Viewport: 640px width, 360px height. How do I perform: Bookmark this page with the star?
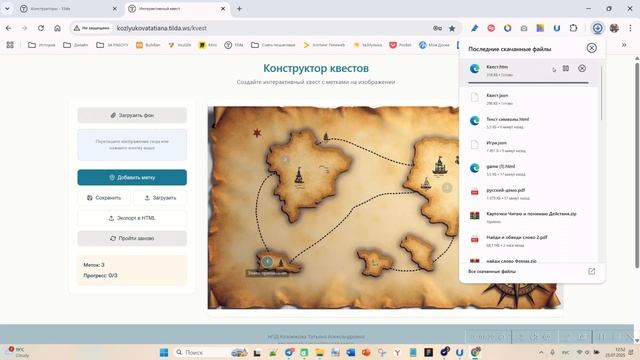pos(452,28)
